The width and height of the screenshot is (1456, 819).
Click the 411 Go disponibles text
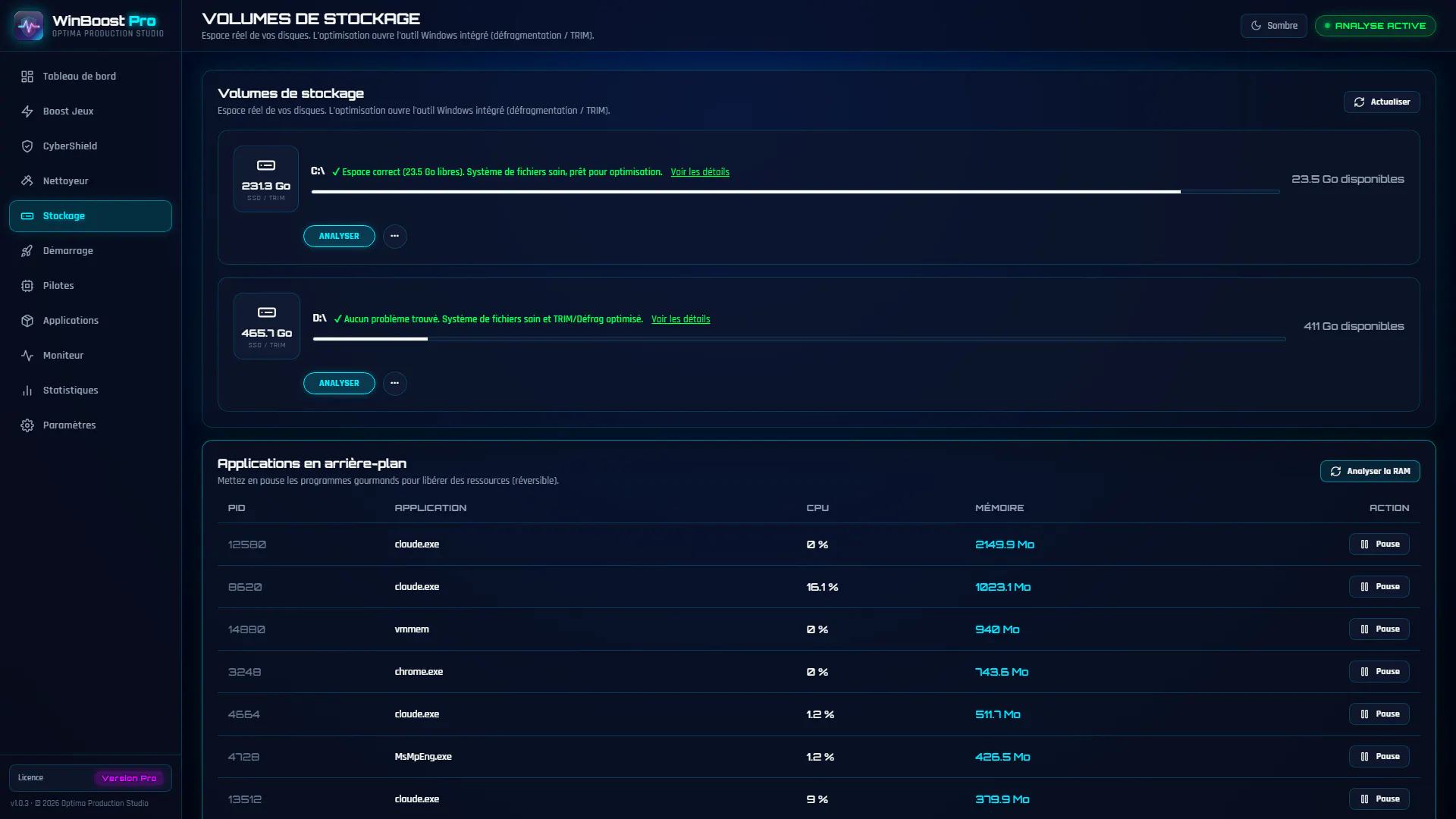click(x=1354, y=327)
